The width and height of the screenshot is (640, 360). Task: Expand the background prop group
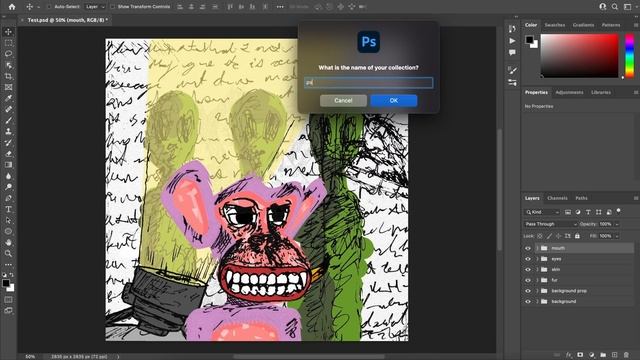point(538,291)
